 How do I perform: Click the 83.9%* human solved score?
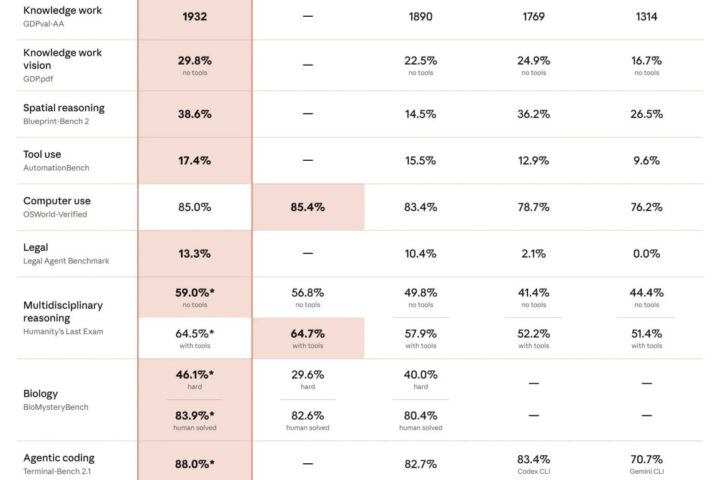(x=195, y=420)
